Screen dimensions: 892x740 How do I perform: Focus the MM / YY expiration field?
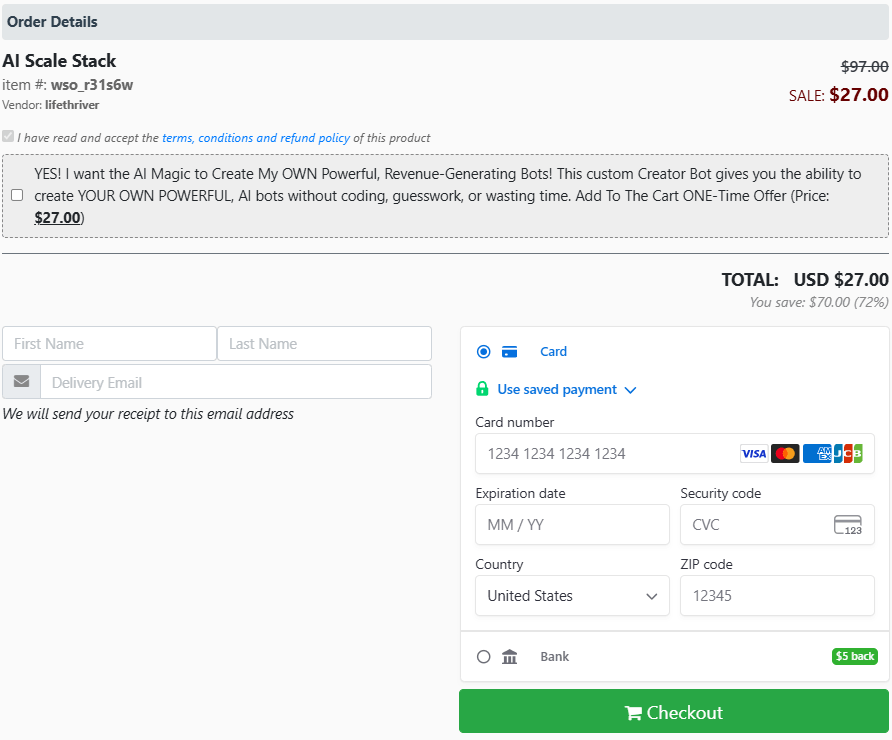pyautogui.click(x=572, y=524)
